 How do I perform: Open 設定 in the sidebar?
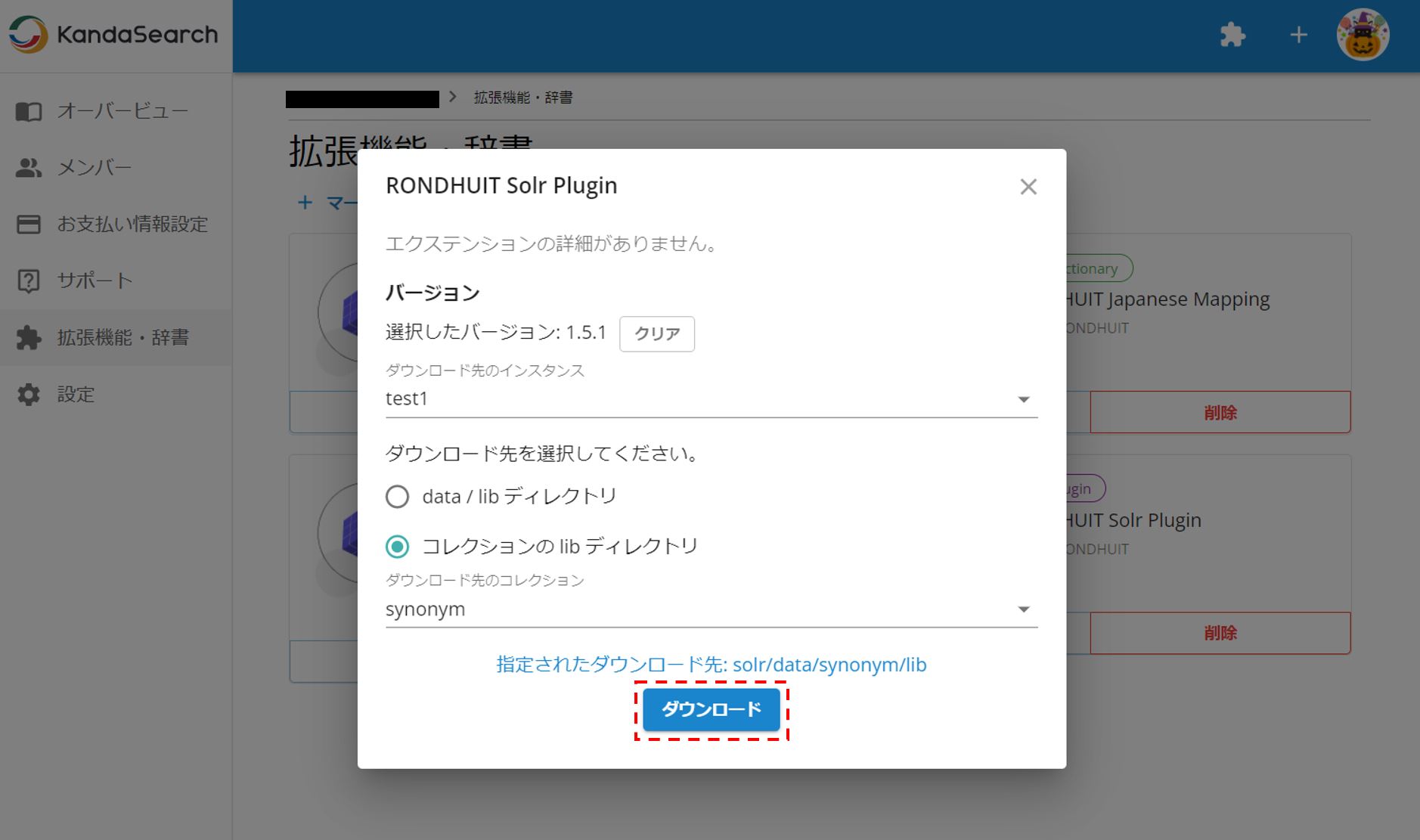(x=116, y=395)
